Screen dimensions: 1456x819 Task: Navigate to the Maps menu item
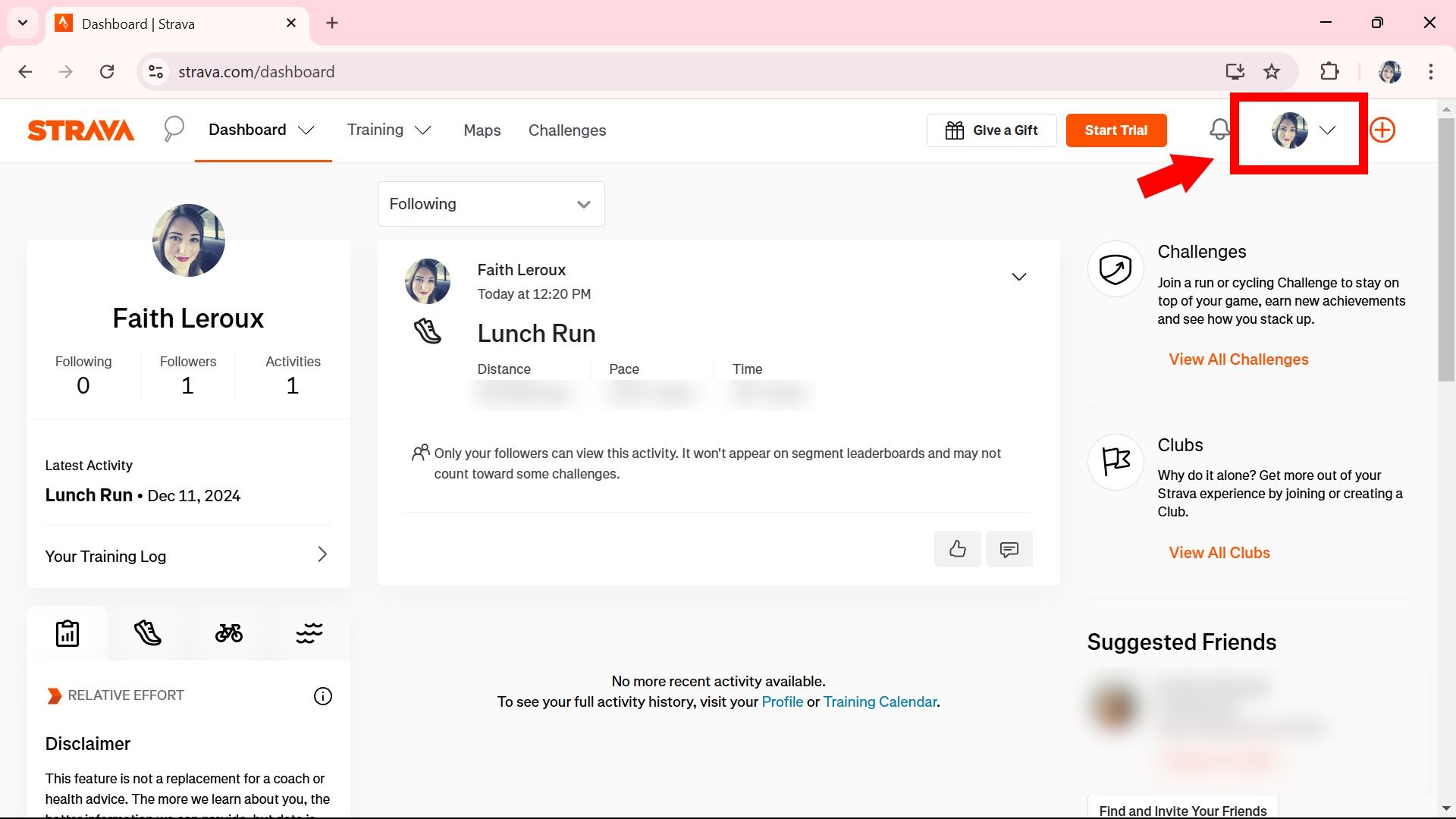point(482,130)
